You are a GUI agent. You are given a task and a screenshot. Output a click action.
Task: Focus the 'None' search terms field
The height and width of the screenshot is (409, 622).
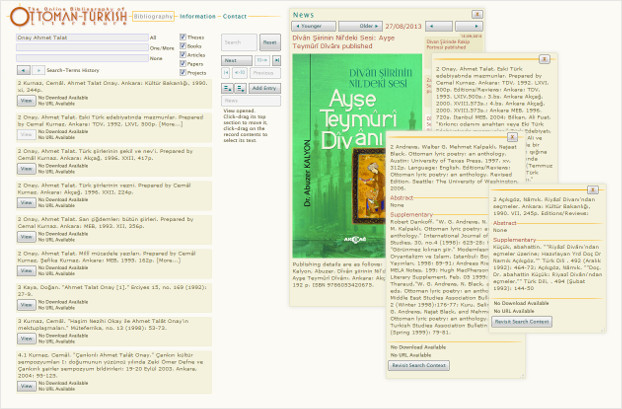[x=82, y=58]
